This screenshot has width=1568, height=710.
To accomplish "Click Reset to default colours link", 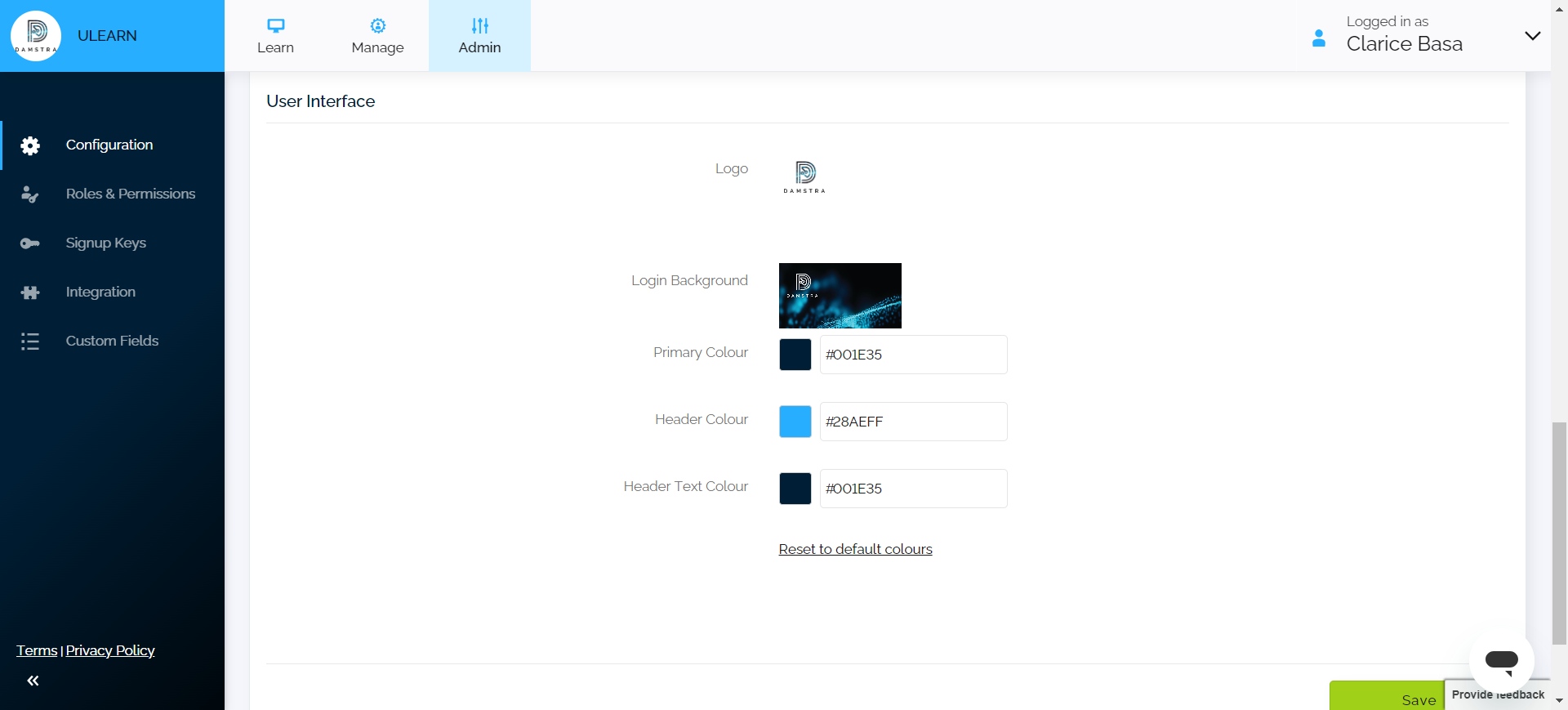I will pyautogui.click(x=855, y=549).
